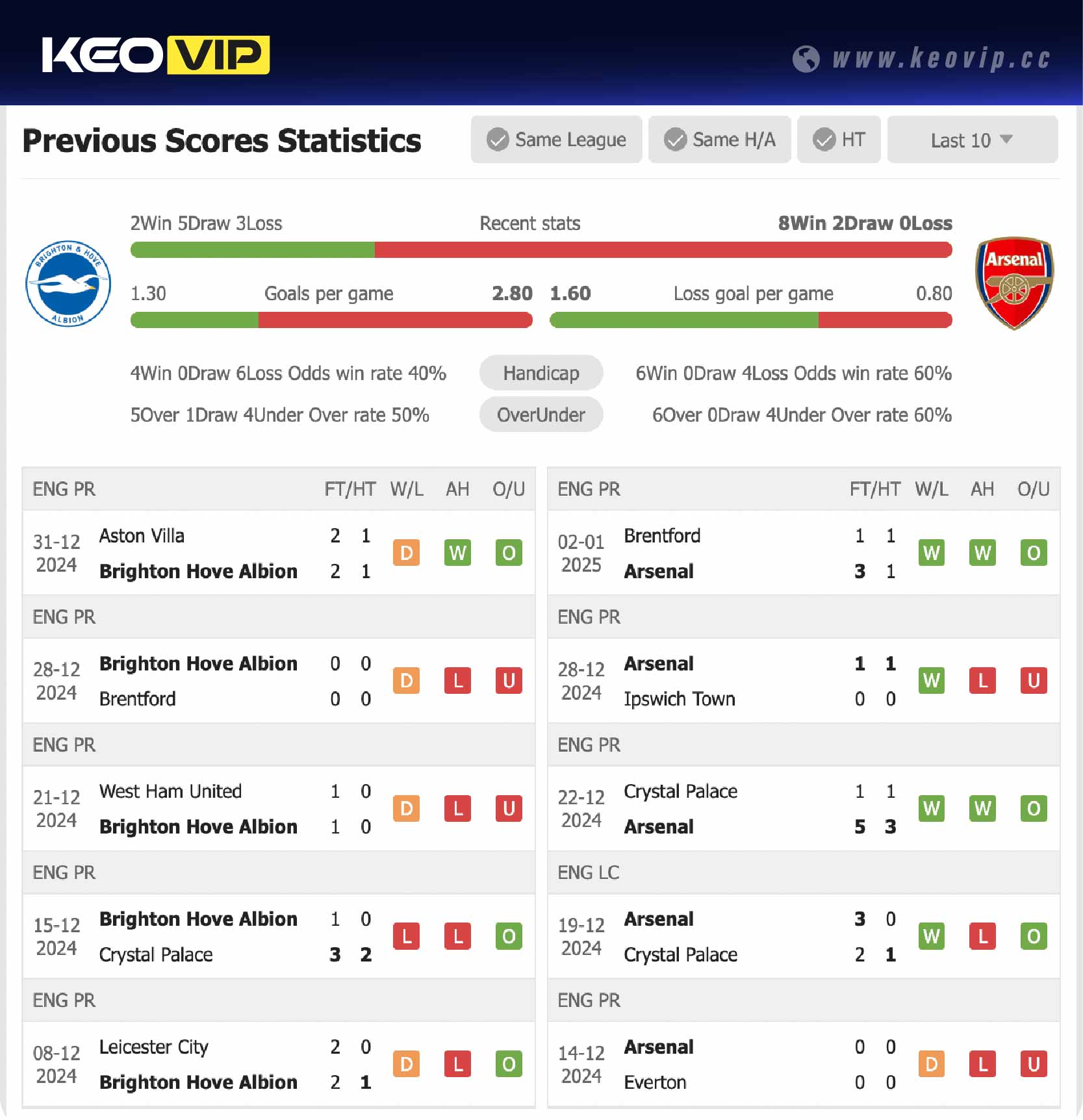
Task: Click the D draw badge on Aston Villa match
Action: (x=407, y=553)
